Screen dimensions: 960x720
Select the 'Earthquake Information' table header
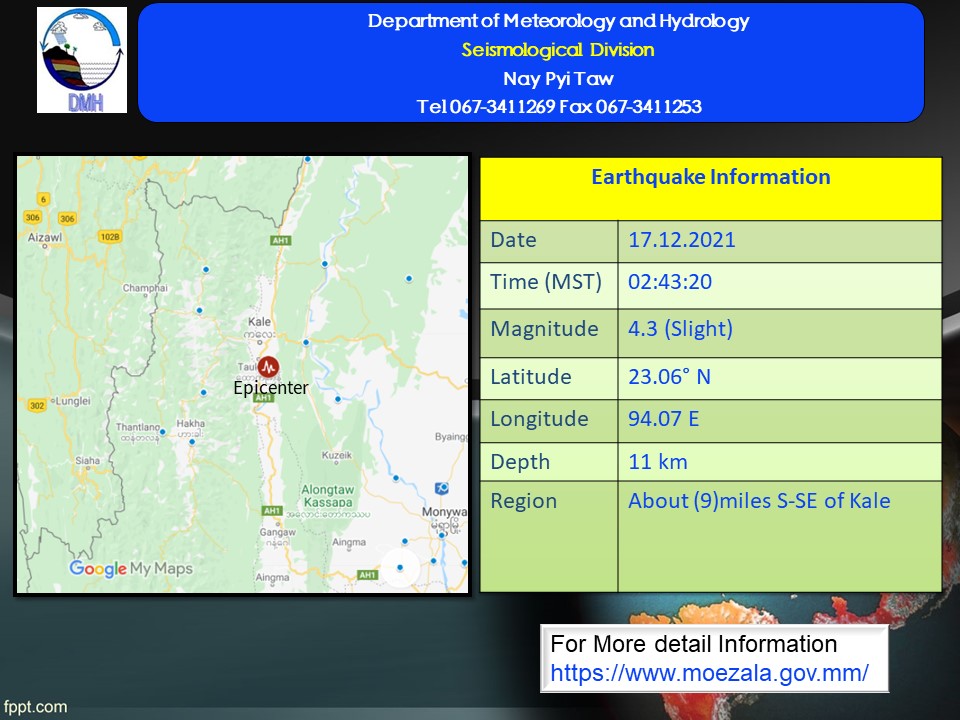point(711,177)
